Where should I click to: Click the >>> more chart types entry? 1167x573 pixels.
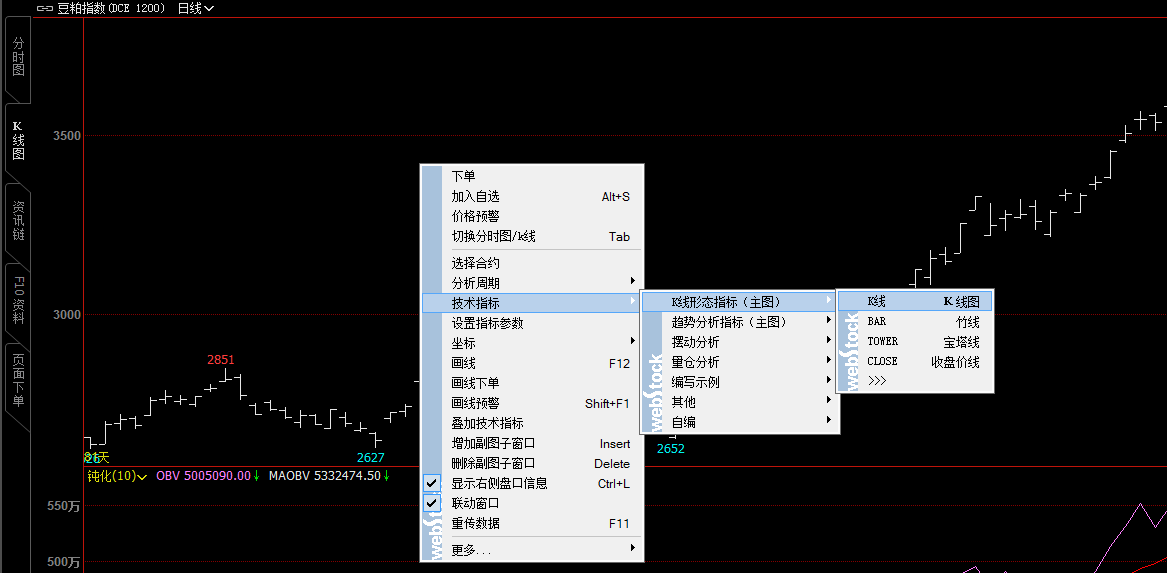coord(878,381)
